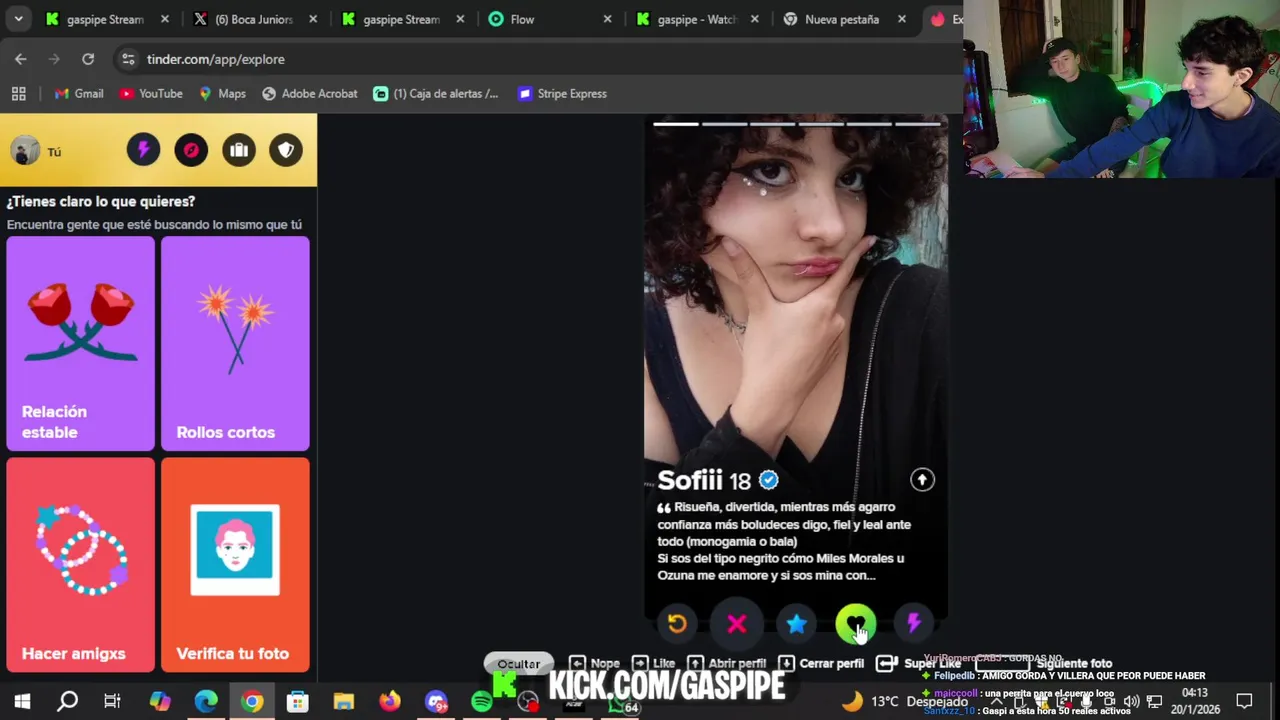Screen dimensions: 1280x720
Task: Click the blue star Super Like button
Action: coord(796,624)
